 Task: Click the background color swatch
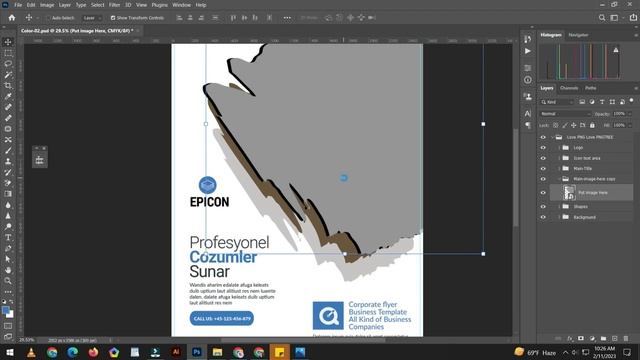[11, 315]
